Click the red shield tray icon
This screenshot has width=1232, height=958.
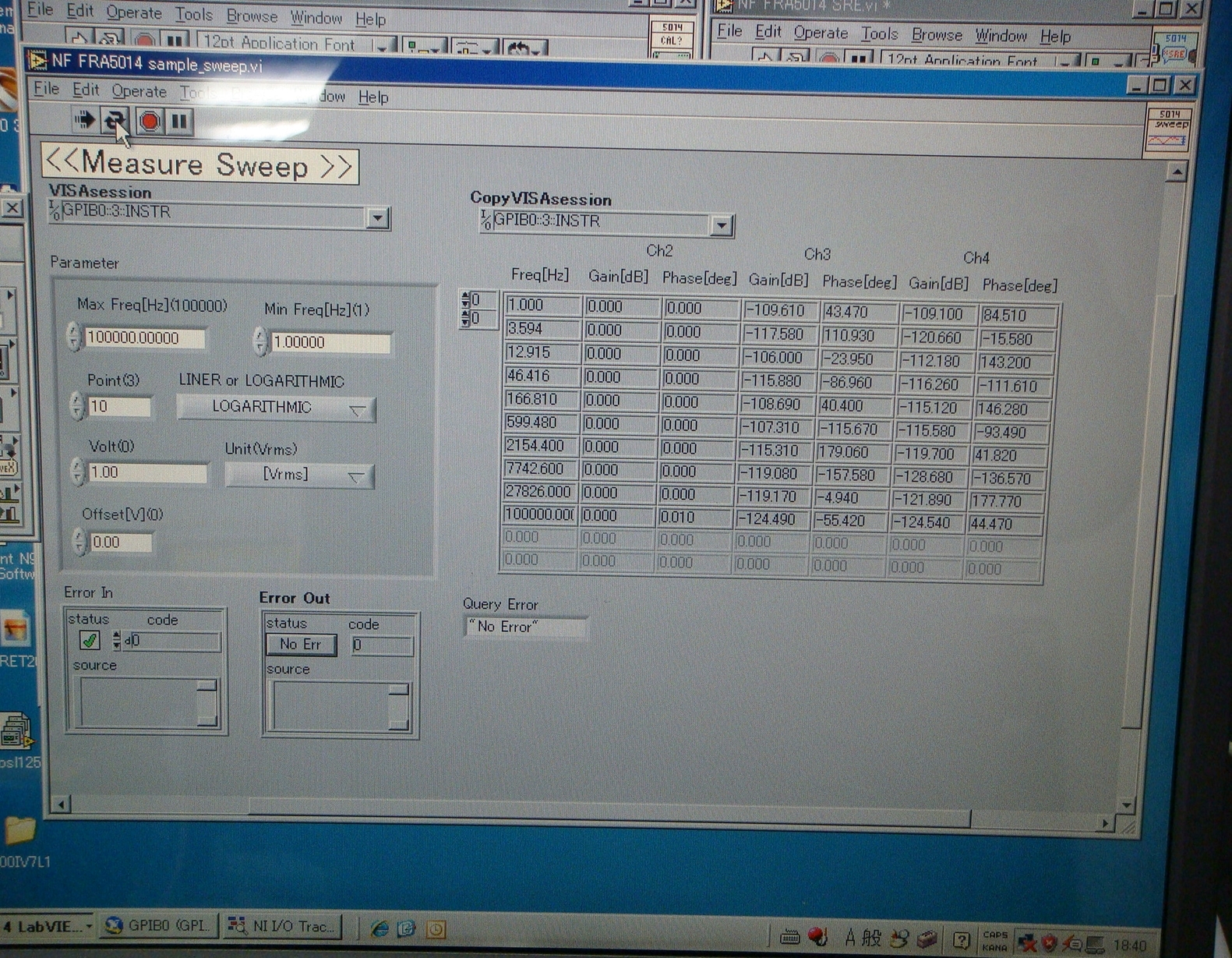click(1050, 943)
